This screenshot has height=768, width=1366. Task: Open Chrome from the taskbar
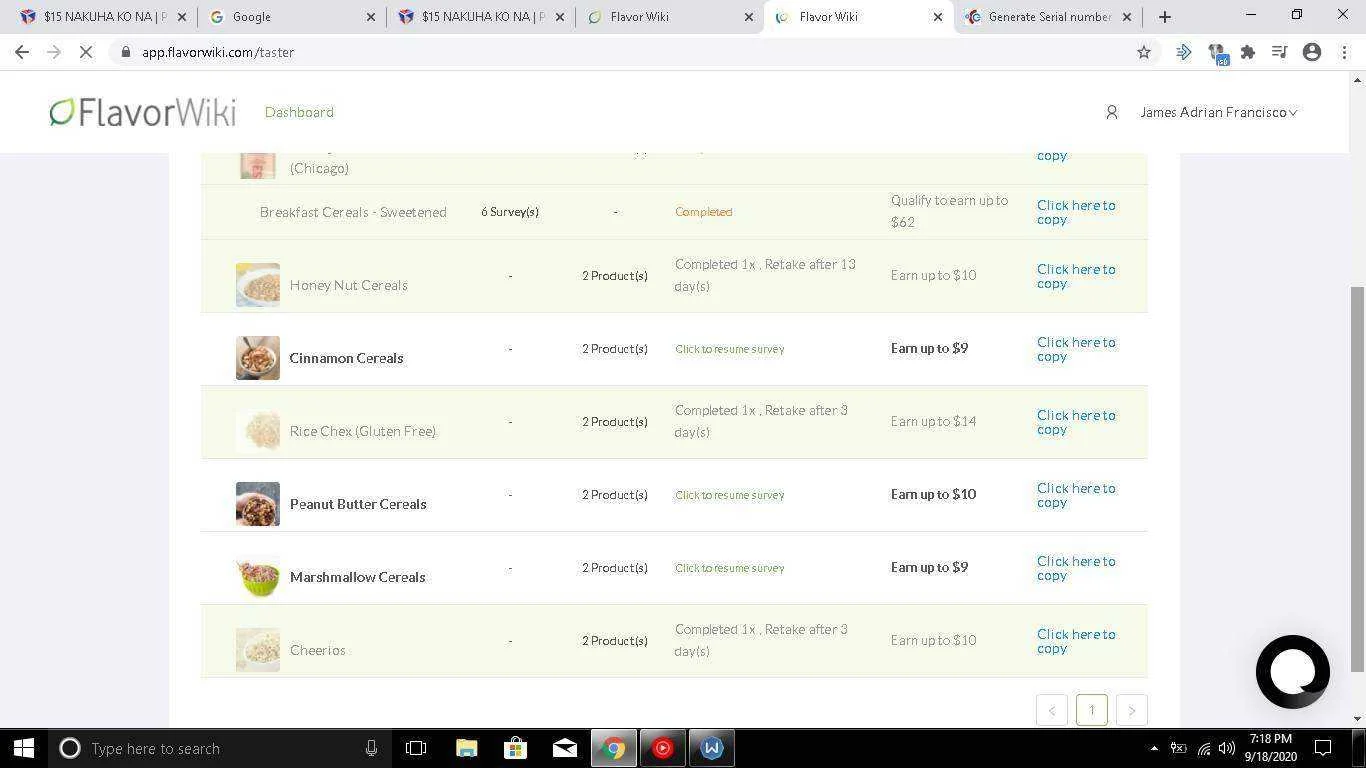(x=613, y=748)
